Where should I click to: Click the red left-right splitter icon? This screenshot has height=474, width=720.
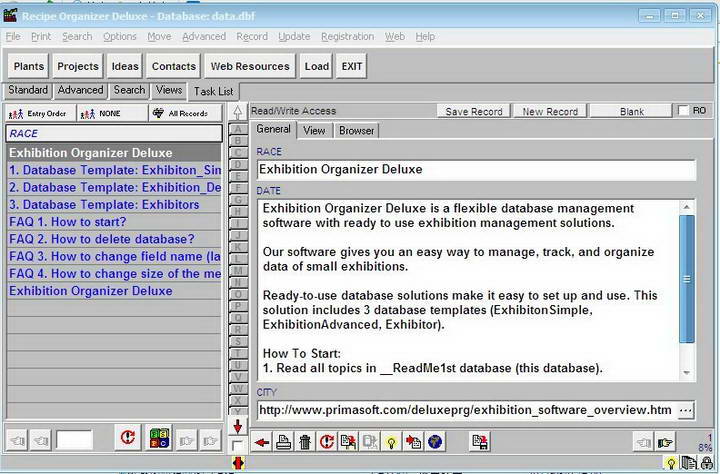point(238,463)
